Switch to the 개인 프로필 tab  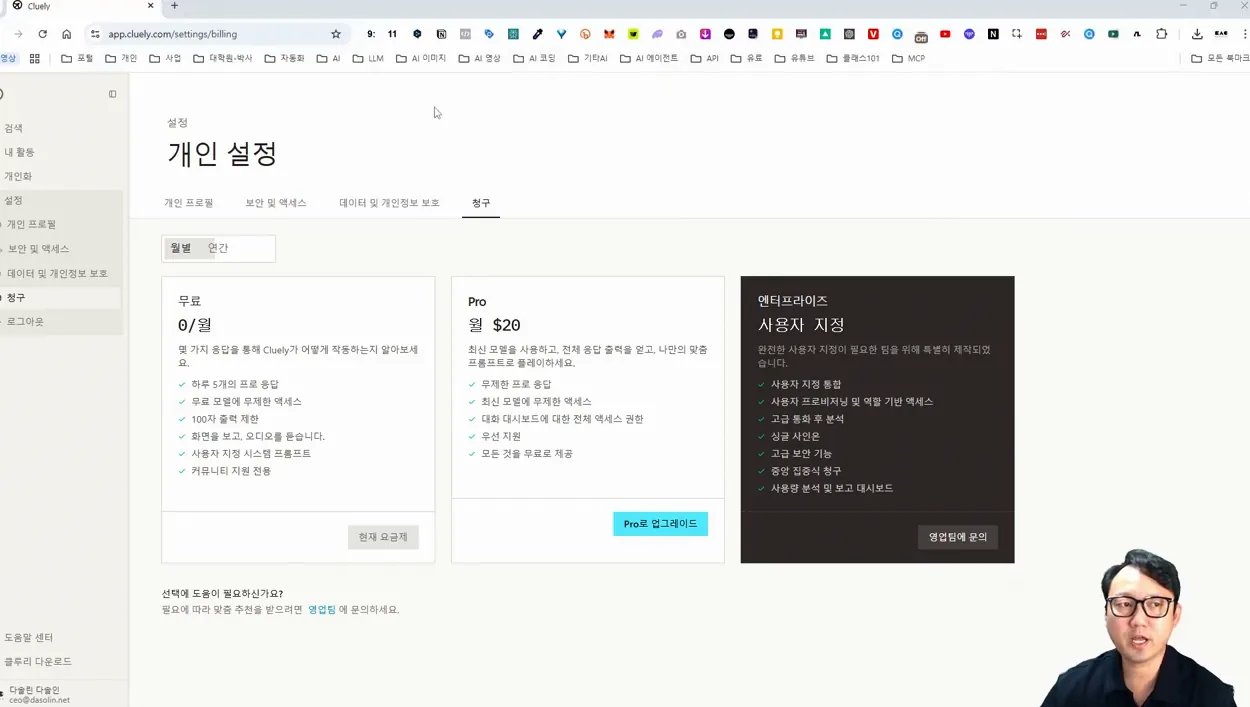pyautogui.click(x=189, y=203)
